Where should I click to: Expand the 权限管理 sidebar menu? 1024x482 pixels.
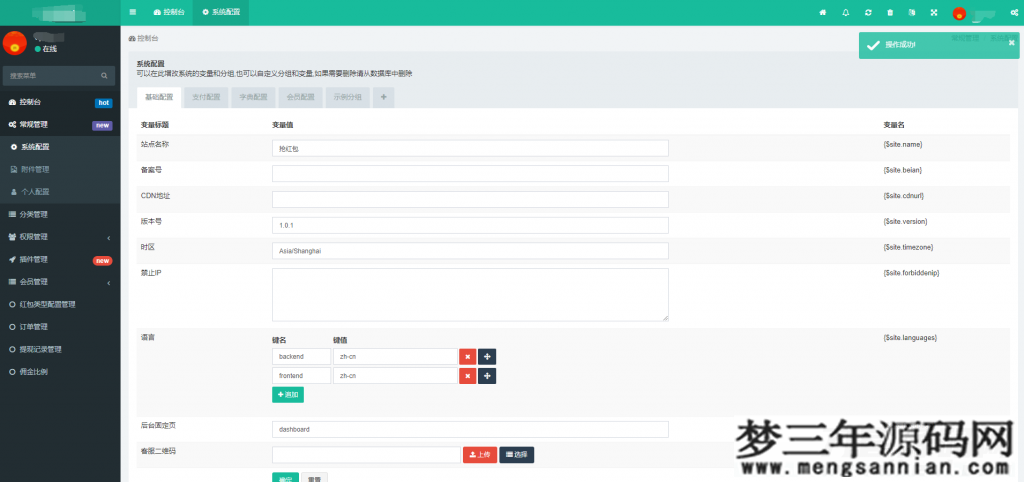60,237
